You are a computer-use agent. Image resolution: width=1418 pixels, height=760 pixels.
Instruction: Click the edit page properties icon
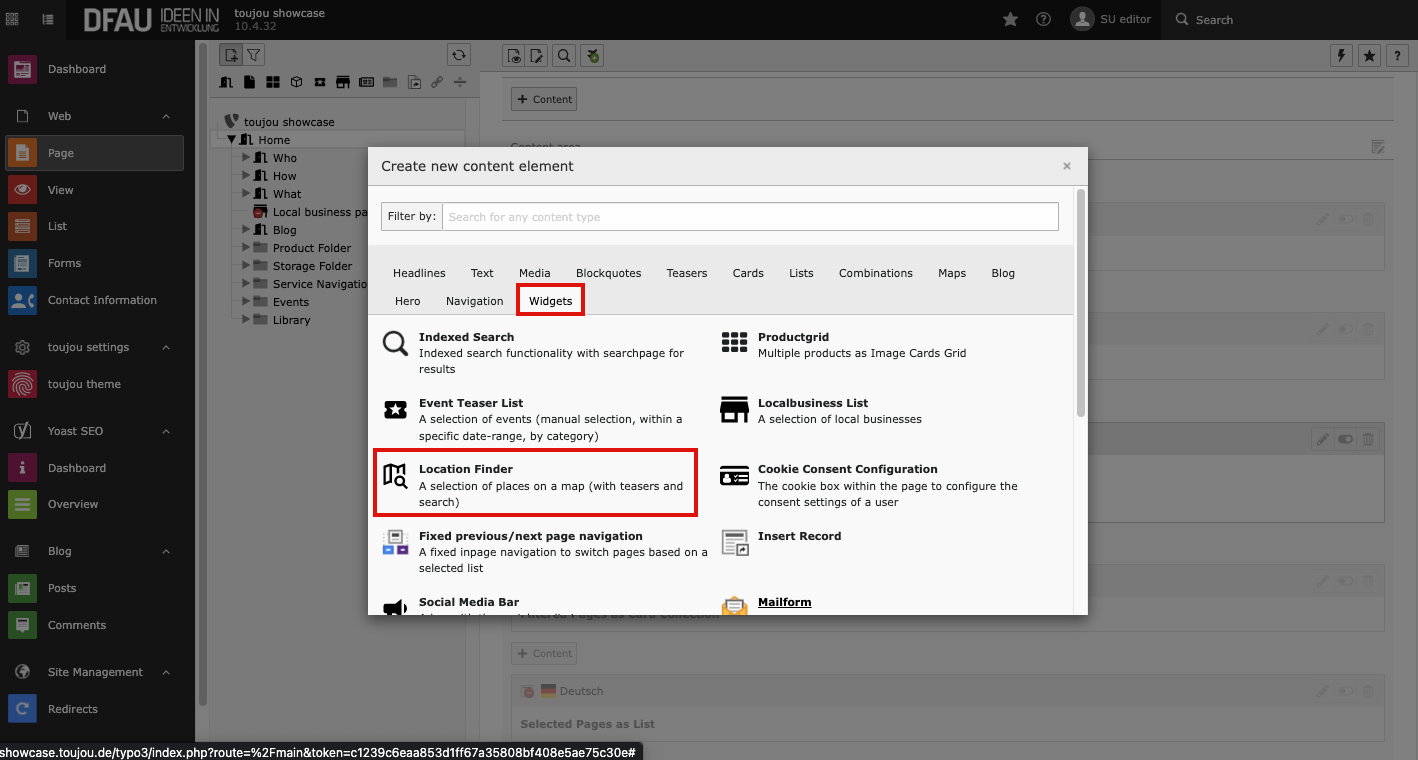coord(538,56)
